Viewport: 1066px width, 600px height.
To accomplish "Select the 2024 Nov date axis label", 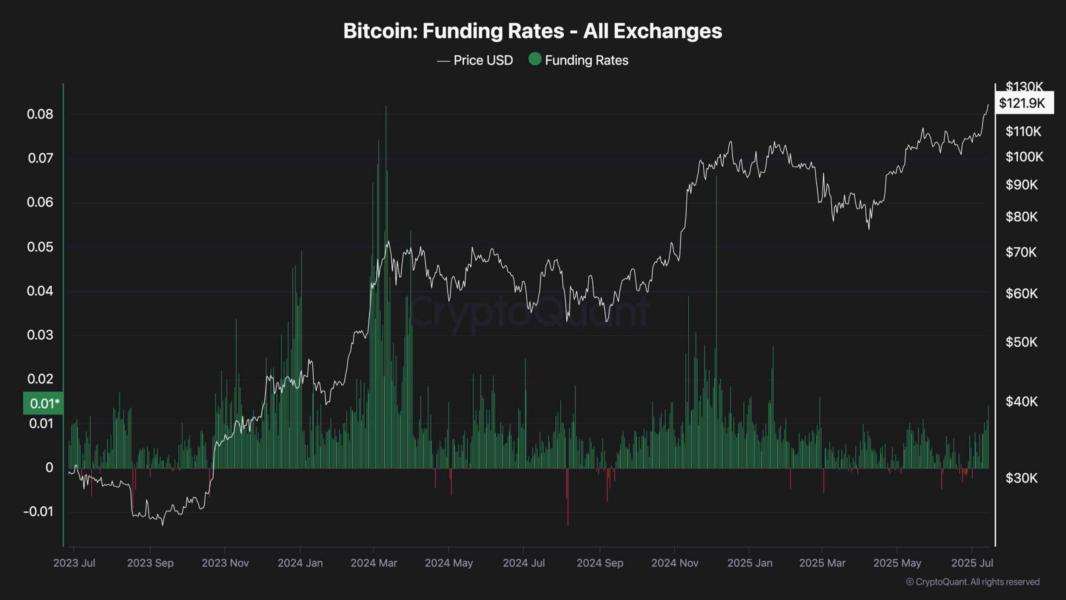I will pyautogui.click(x=674, y=563).
